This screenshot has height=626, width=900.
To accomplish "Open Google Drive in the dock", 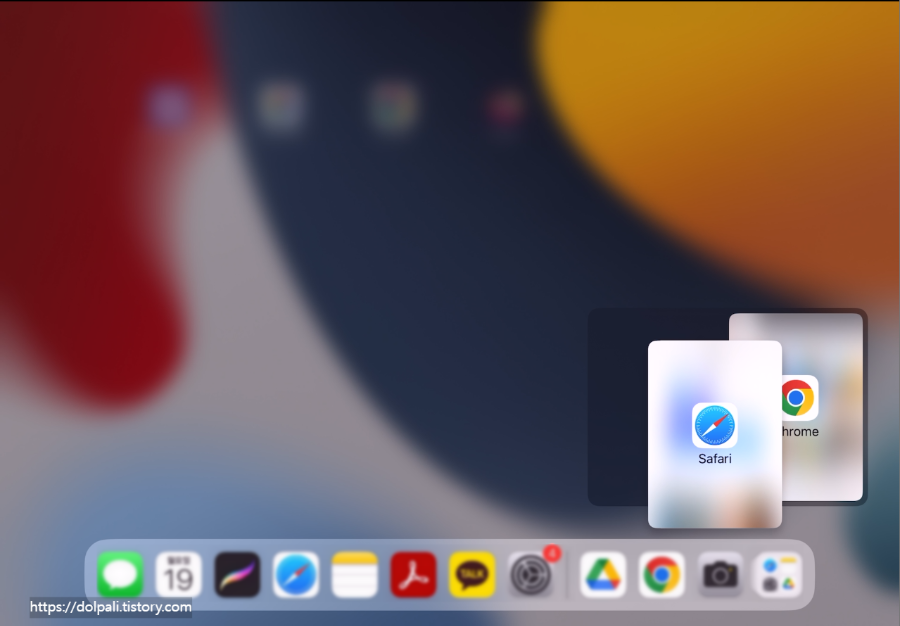I will [603, 574].
